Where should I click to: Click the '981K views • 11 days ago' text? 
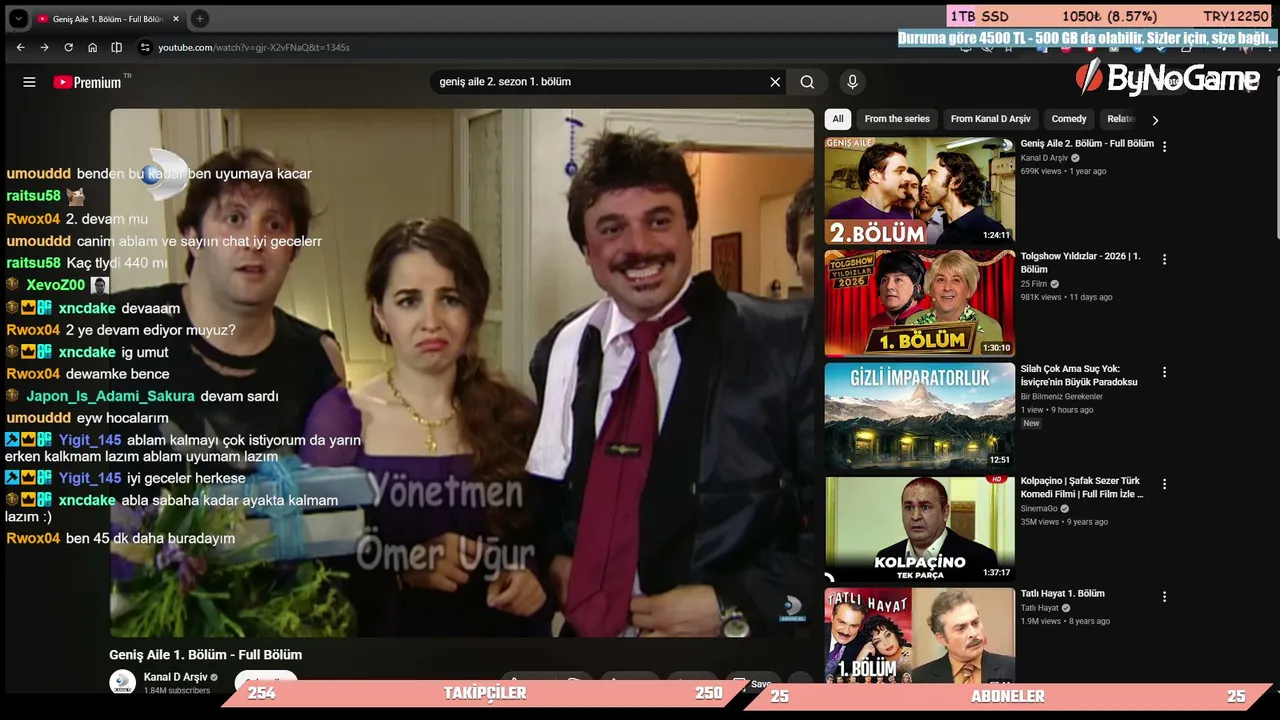click(x=1068, y=297)
